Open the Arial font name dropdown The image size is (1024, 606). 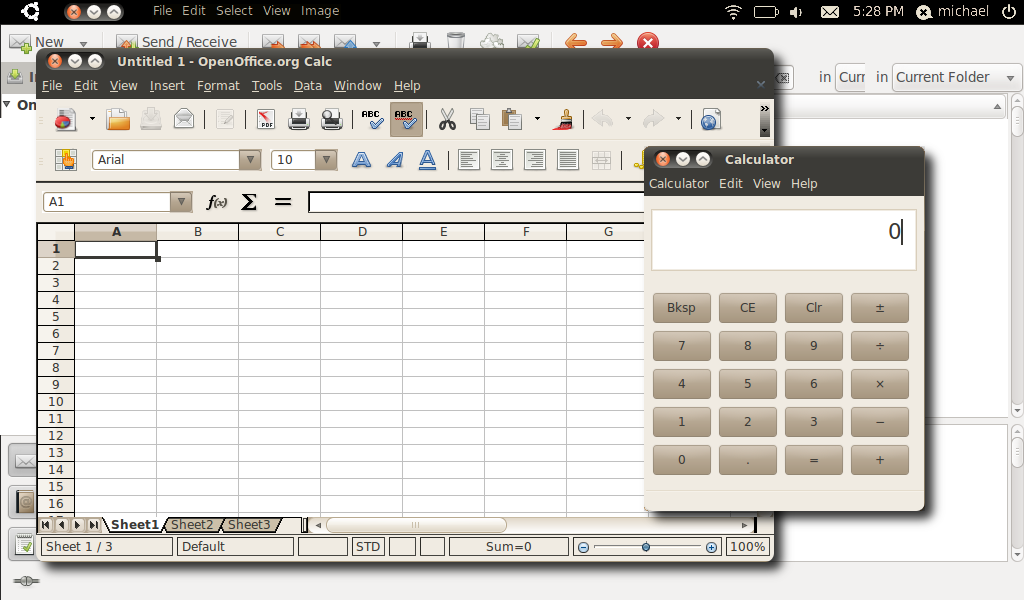[x=250, y=160]
